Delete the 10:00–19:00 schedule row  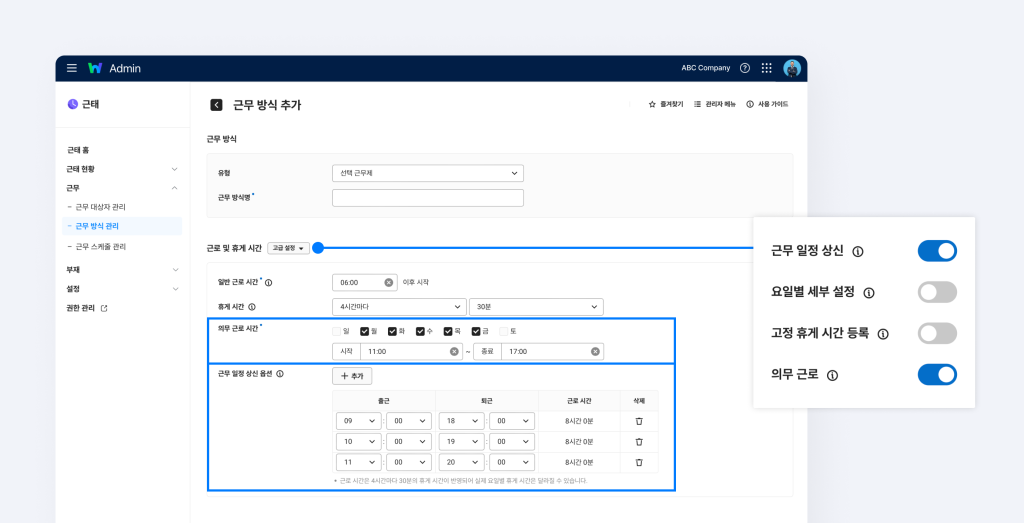coord(639,442)
